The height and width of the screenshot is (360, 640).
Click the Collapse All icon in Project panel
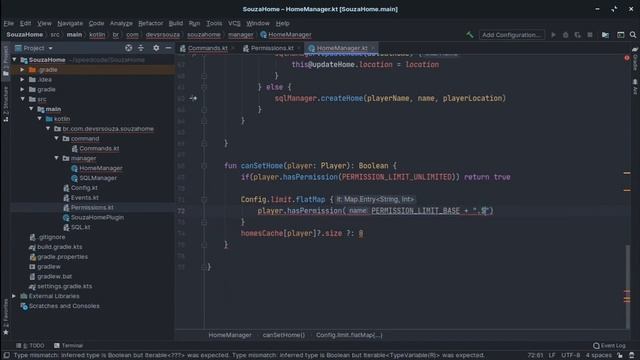coord(141,48)
